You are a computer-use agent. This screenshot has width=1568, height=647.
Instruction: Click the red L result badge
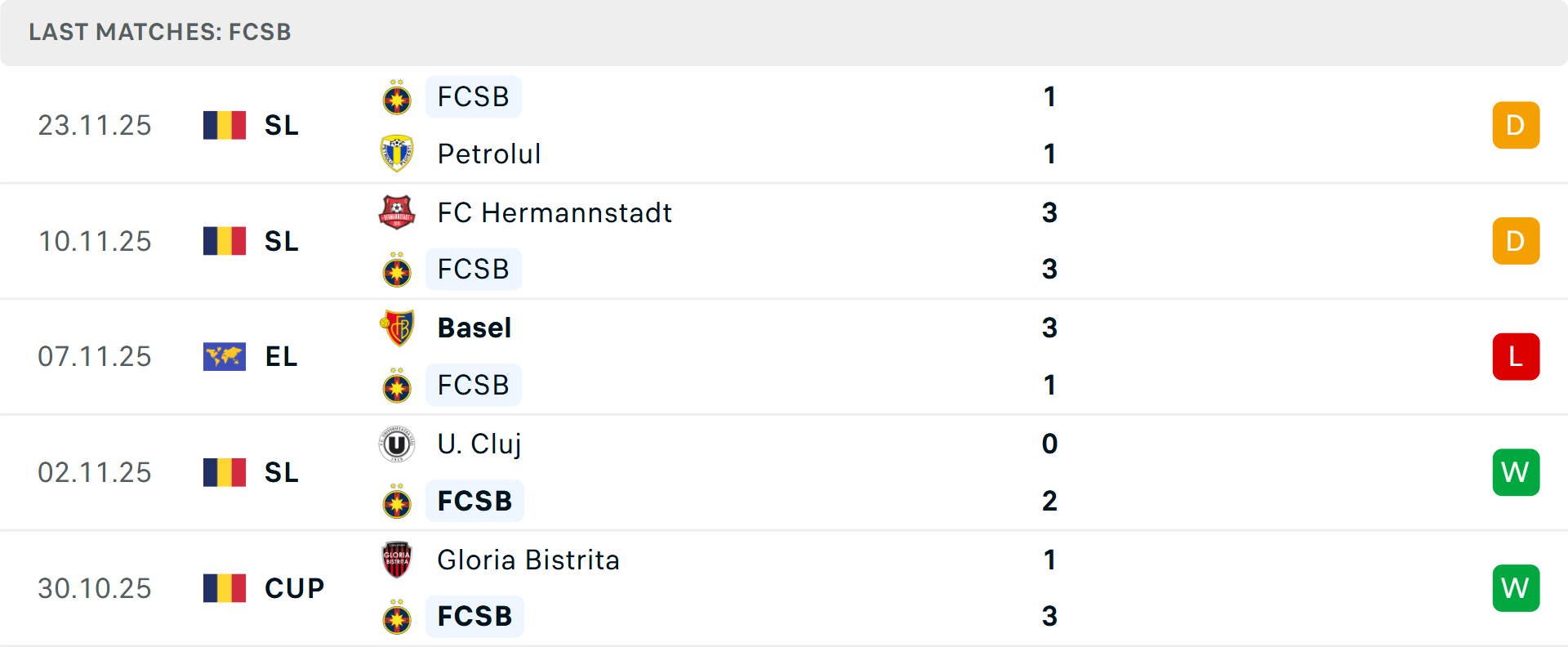pos(1516,357)
